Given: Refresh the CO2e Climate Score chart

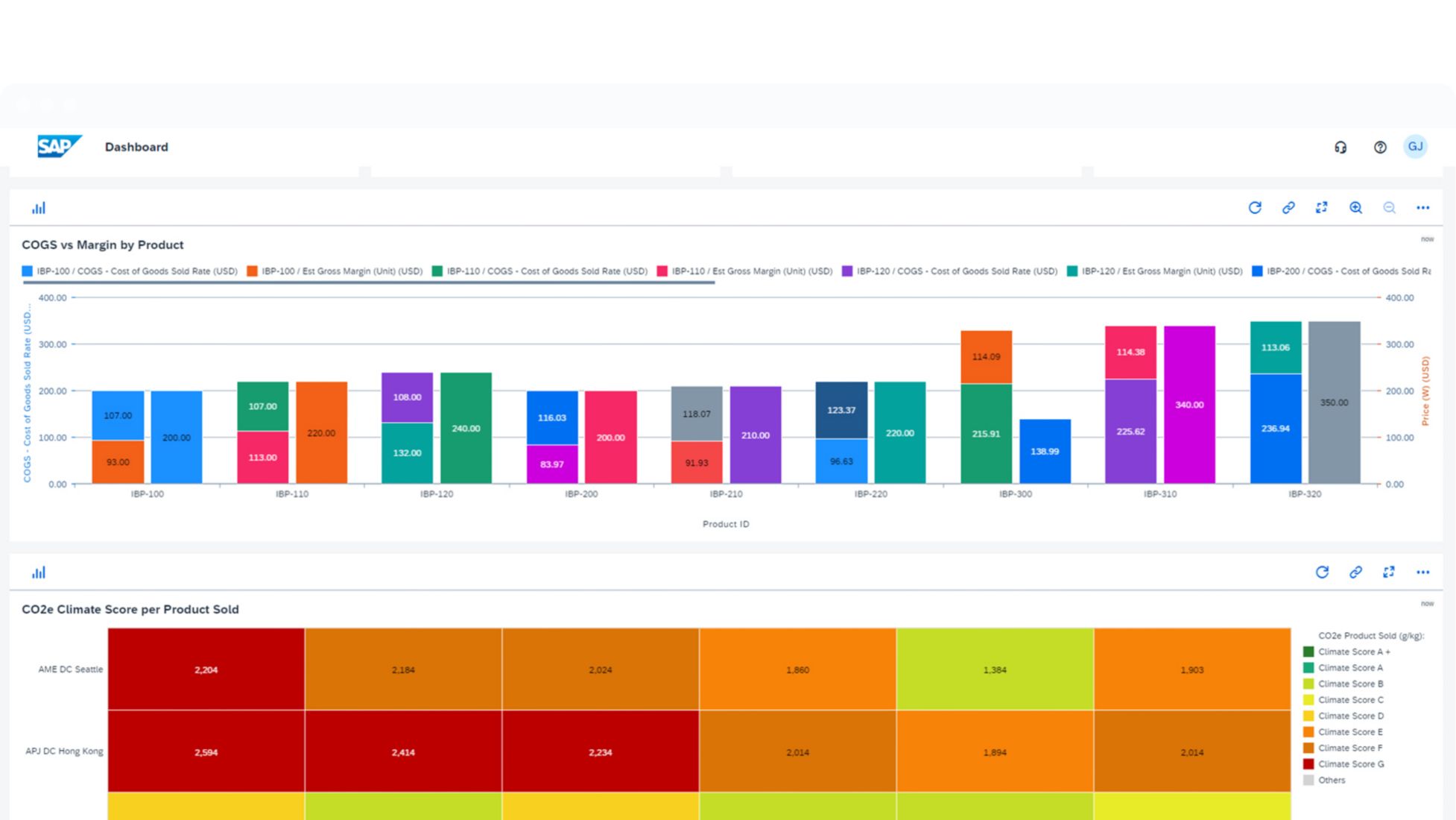Looking at the screenshot, I should click(x=1322, y=573).
